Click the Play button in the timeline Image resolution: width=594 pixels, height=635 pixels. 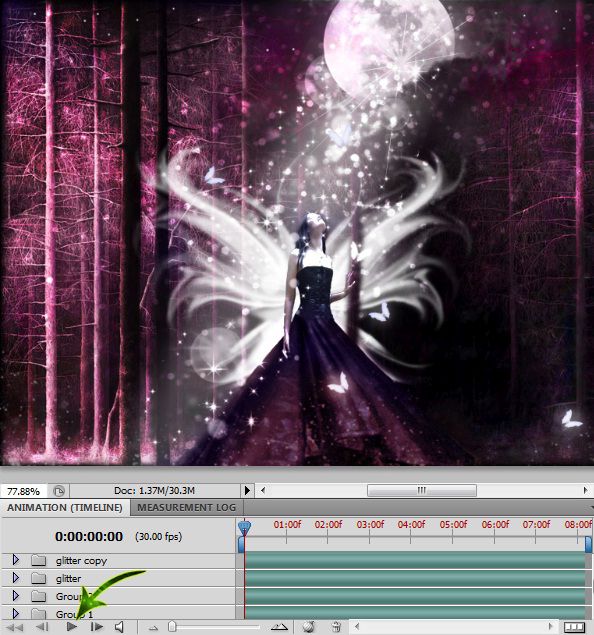coord(71,627)
